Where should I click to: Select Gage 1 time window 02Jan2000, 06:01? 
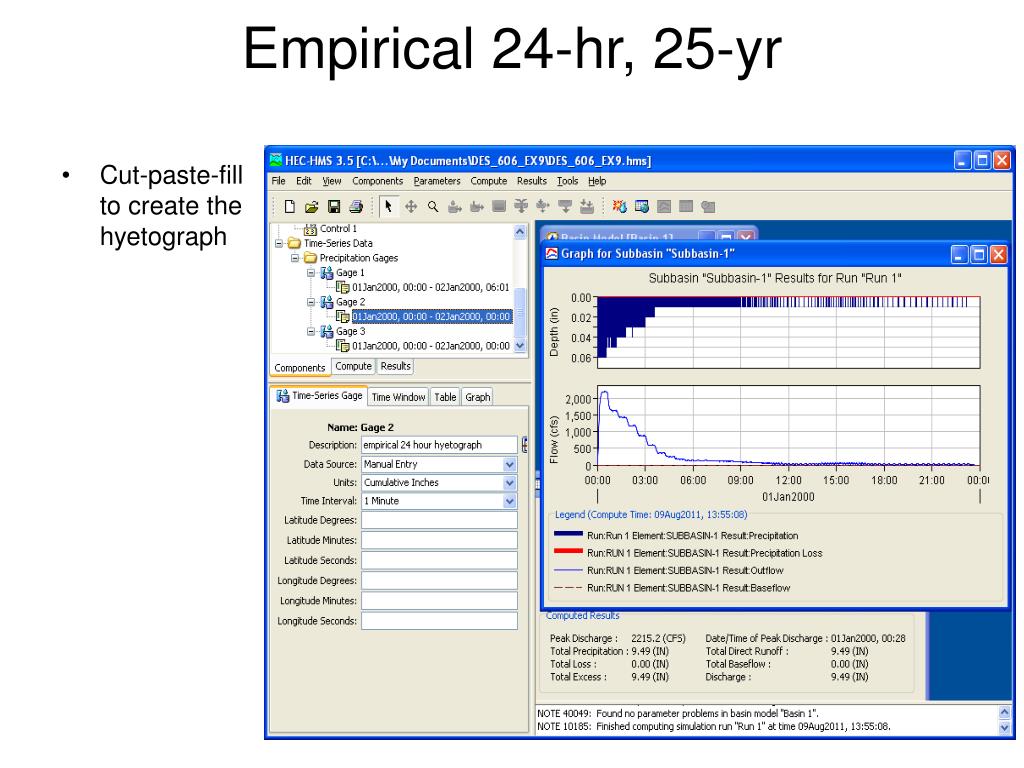[430, 287]
